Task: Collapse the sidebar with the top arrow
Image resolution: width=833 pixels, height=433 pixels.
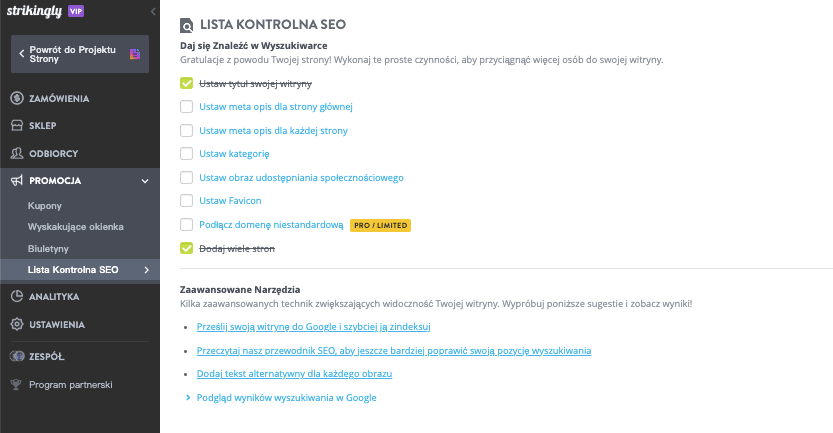Action: pyautogui.click(x=153, y=10)
